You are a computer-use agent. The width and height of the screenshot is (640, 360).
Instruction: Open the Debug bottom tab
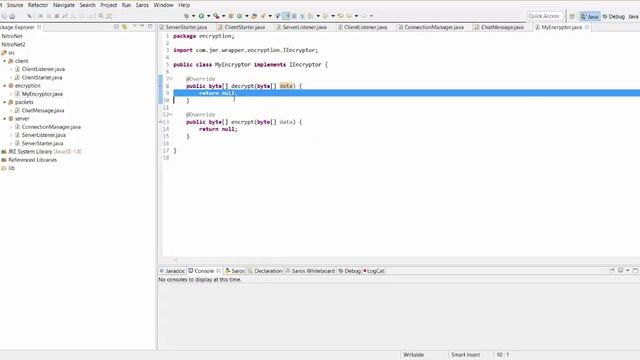349,271
